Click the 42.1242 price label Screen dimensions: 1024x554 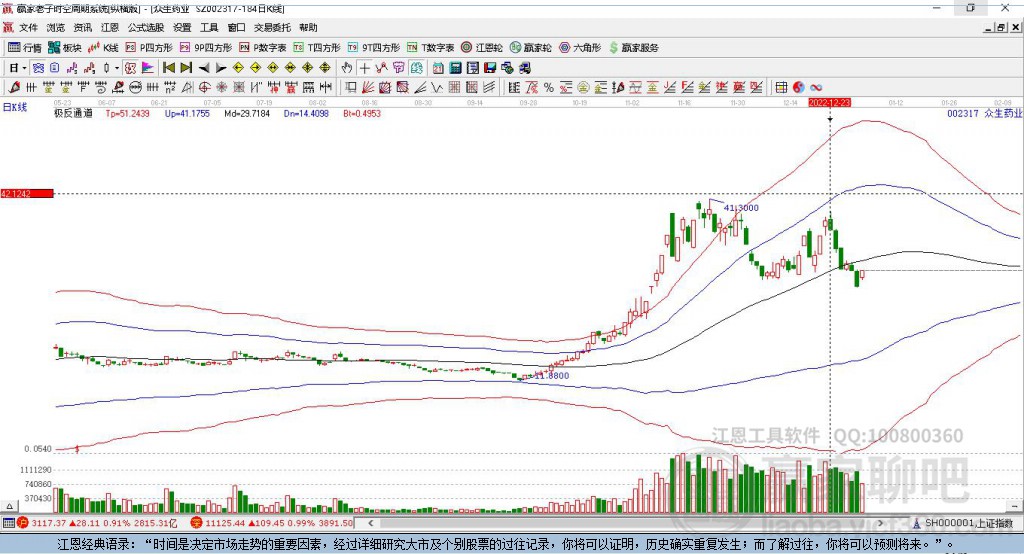tap(27, 193)
